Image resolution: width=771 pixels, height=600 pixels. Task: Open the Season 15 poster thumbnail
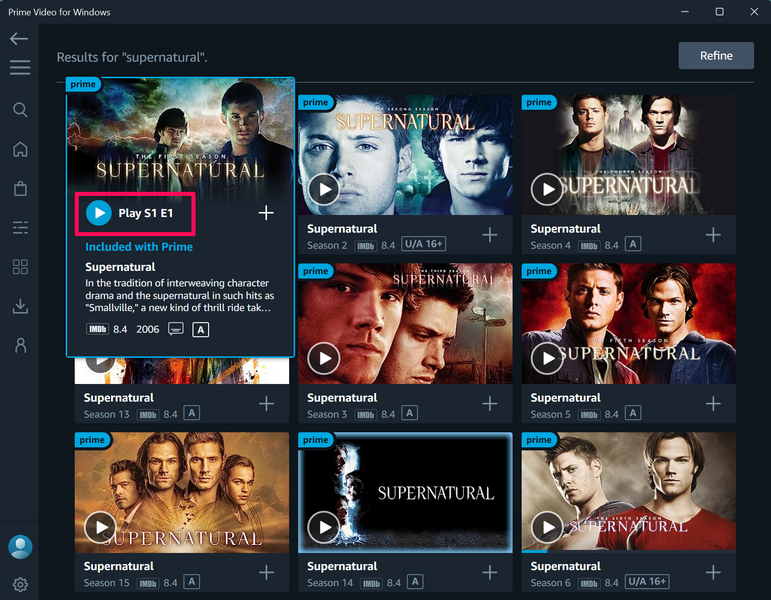182,492
